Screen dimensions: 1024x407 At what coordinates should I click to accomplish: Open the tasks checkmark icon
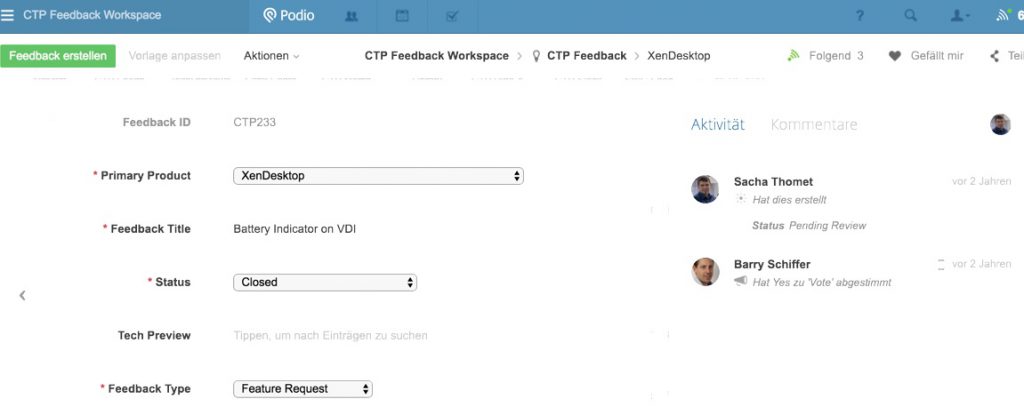(452, 15)
